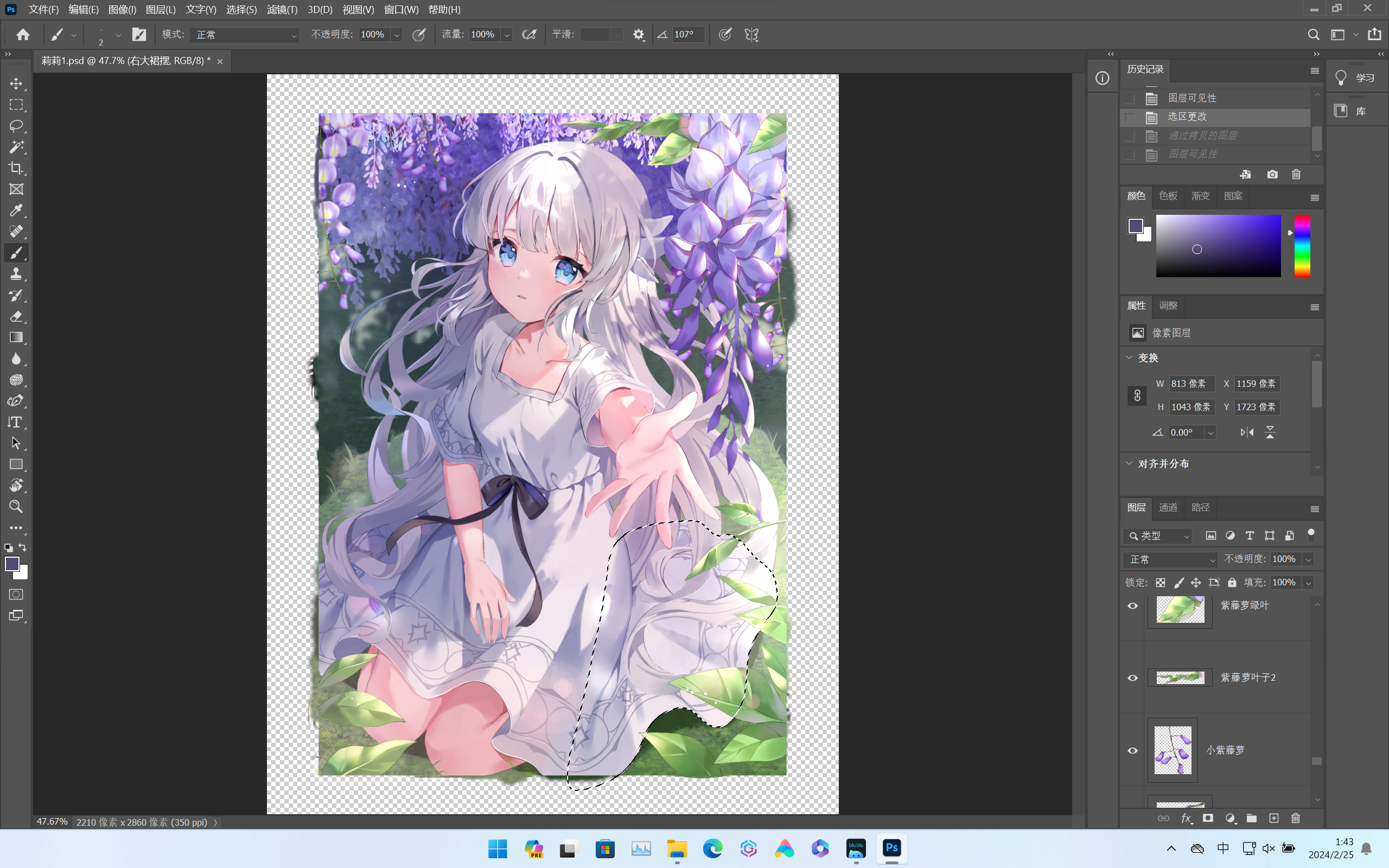Select the Crop tool
1389x868 pixels.
click(16, 168)
